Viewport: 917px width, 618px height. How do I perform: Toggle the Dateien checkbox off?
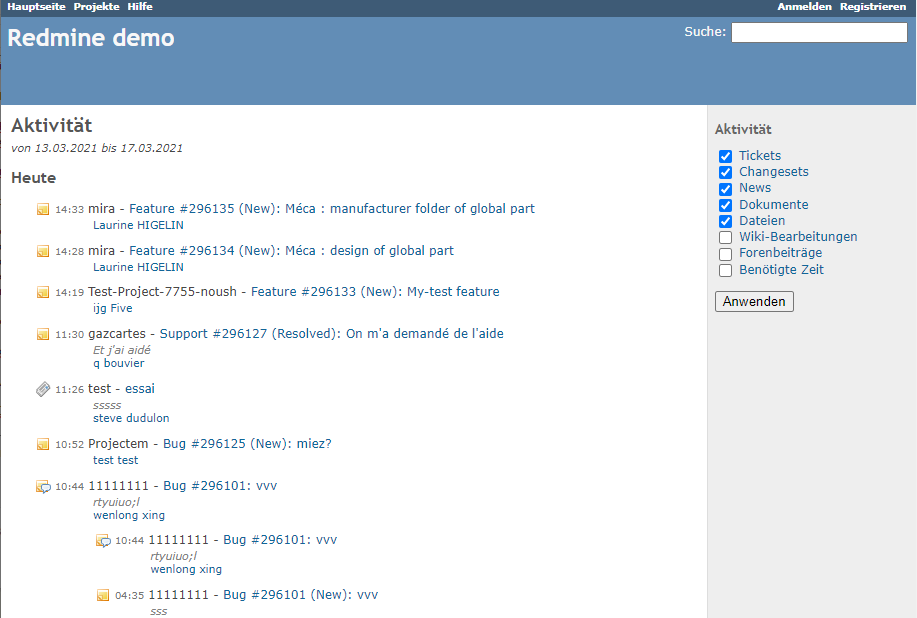click(x=725, y=222)
